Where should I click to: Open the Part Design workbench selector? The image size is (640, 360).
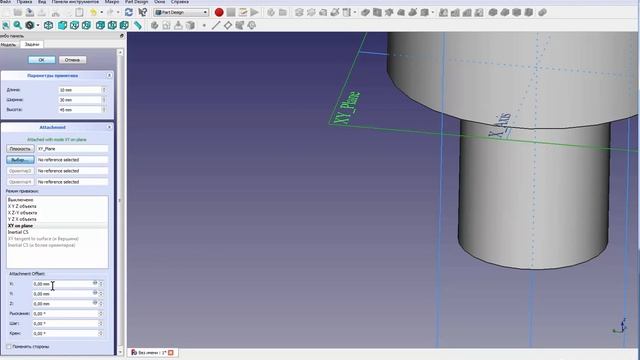(x=181, y=12)
